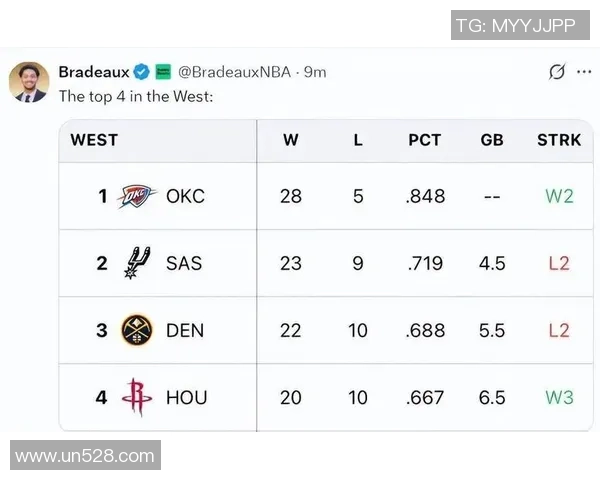Click the www.un528.com watermark link
The image size is (600, 480).
click(x=85, y=457)
